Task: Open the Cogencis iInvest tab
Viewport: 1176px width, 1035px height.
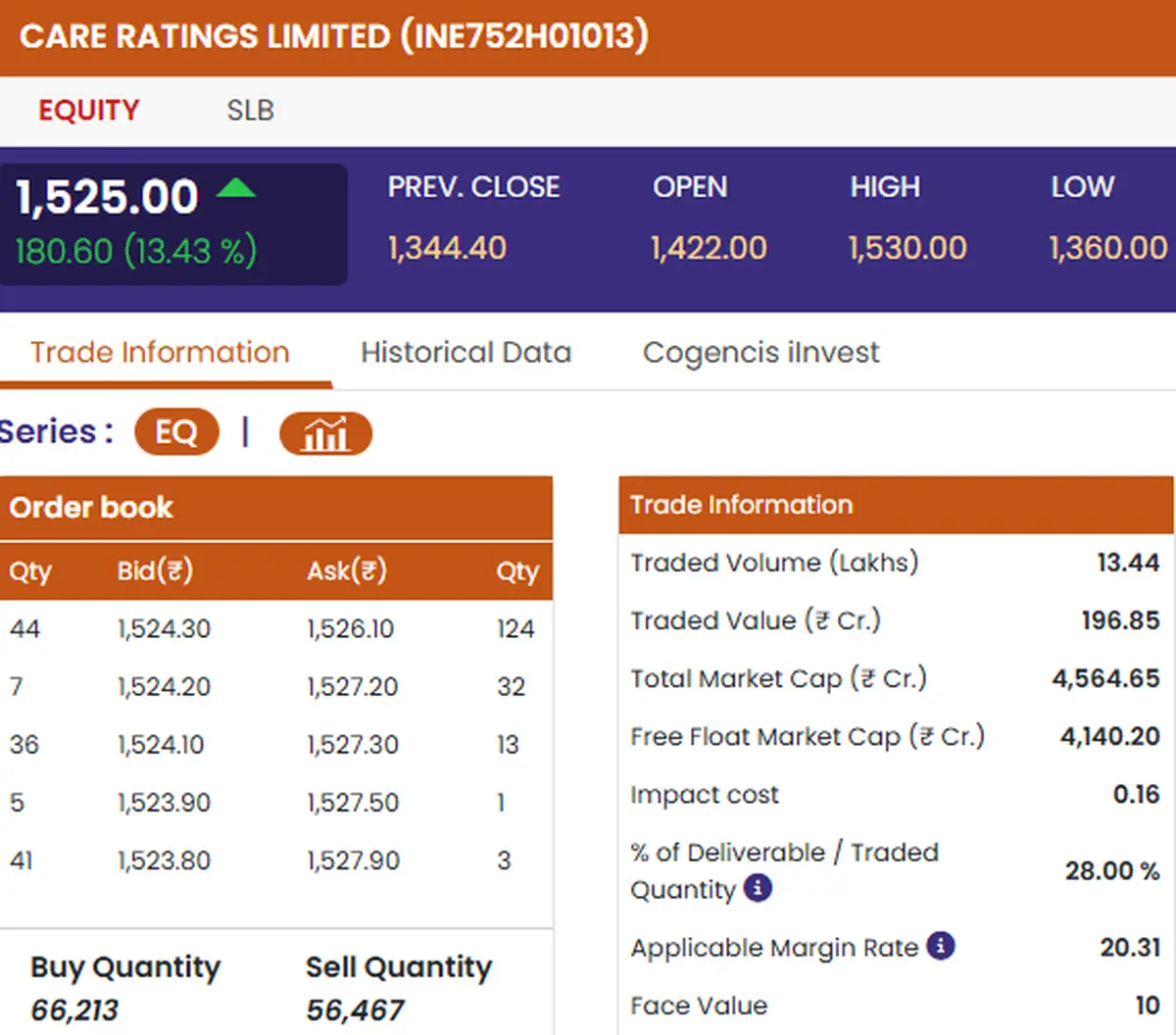Action: pos(761,352)
